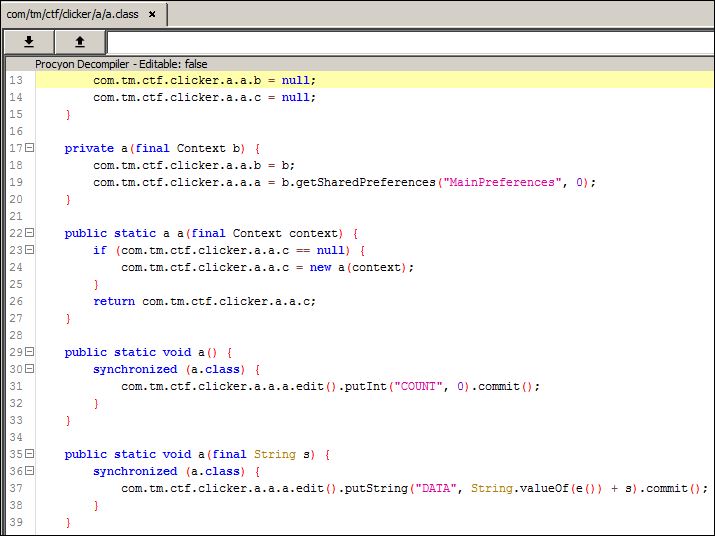Click 'return' keyword on line 26
Image resolution: width=715 pixels, height=536 pixels.
coord(114,301)
